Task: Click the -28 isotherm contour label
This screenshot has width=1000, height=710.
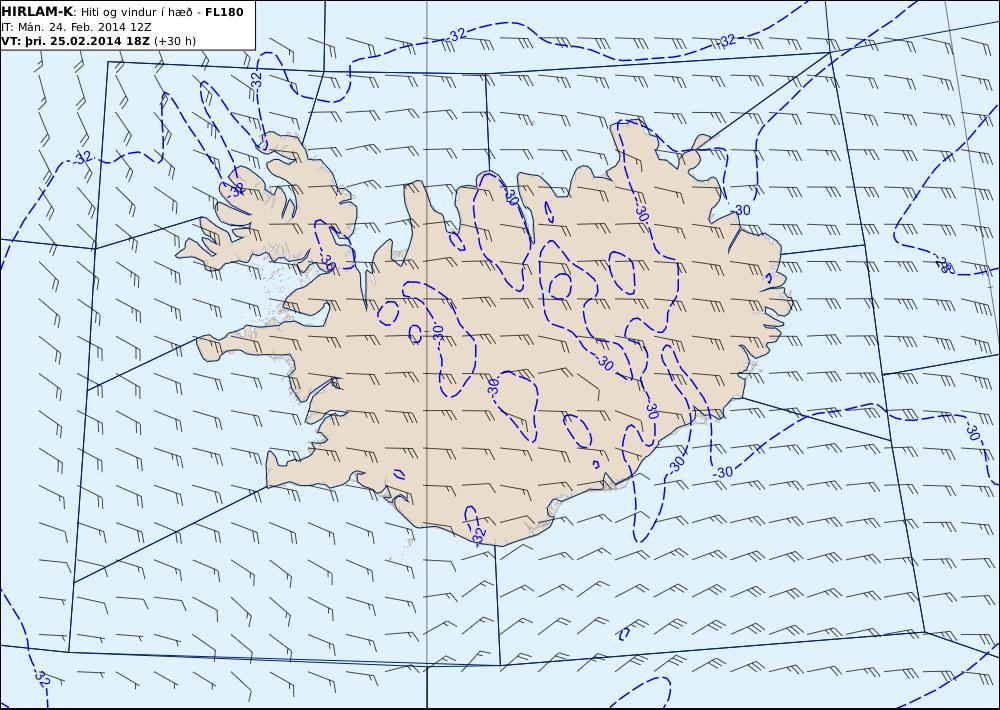Action: (943, 264)
